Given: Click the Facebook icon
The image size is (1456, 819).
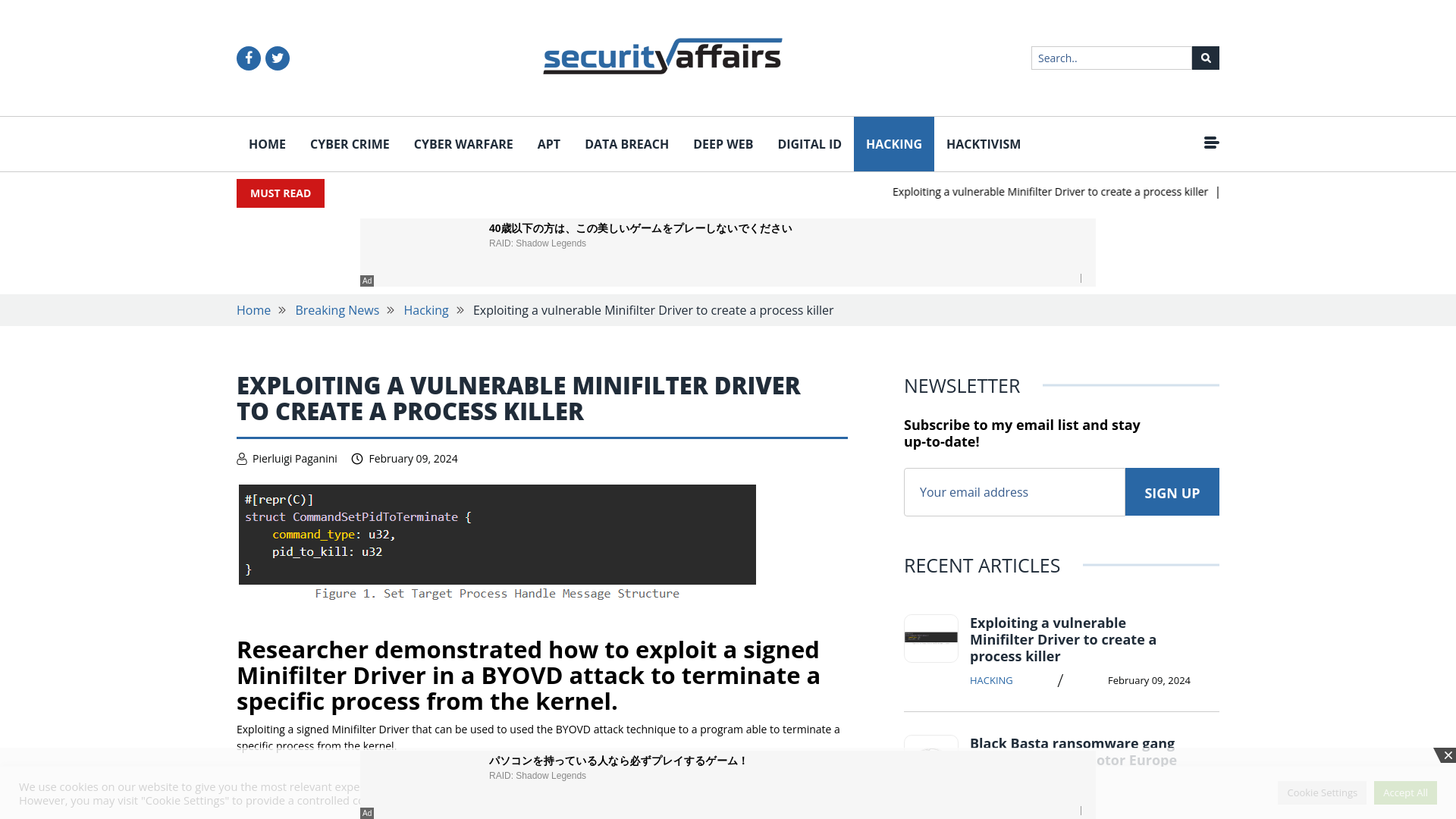Looking at the screenshot, I should point(248,58).
